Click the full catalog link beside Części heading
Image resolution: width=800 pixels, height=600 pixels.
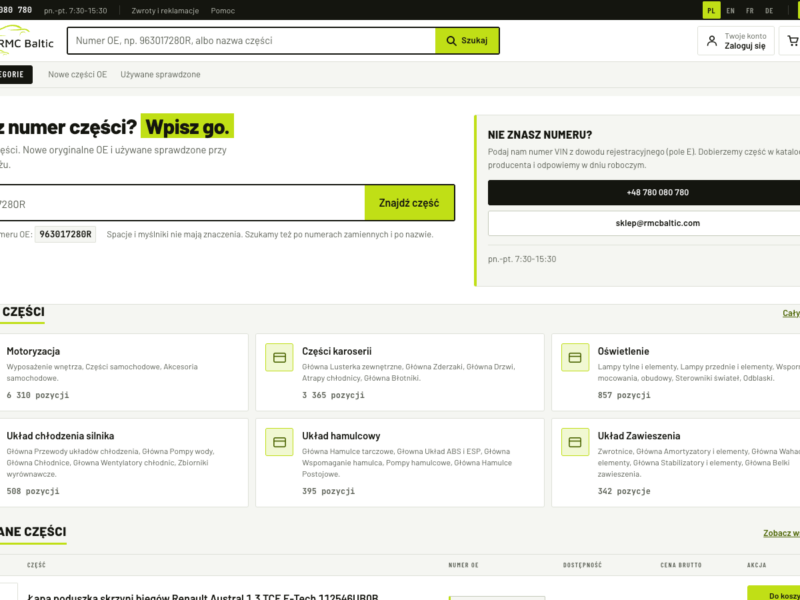click(x=791, y=313)
